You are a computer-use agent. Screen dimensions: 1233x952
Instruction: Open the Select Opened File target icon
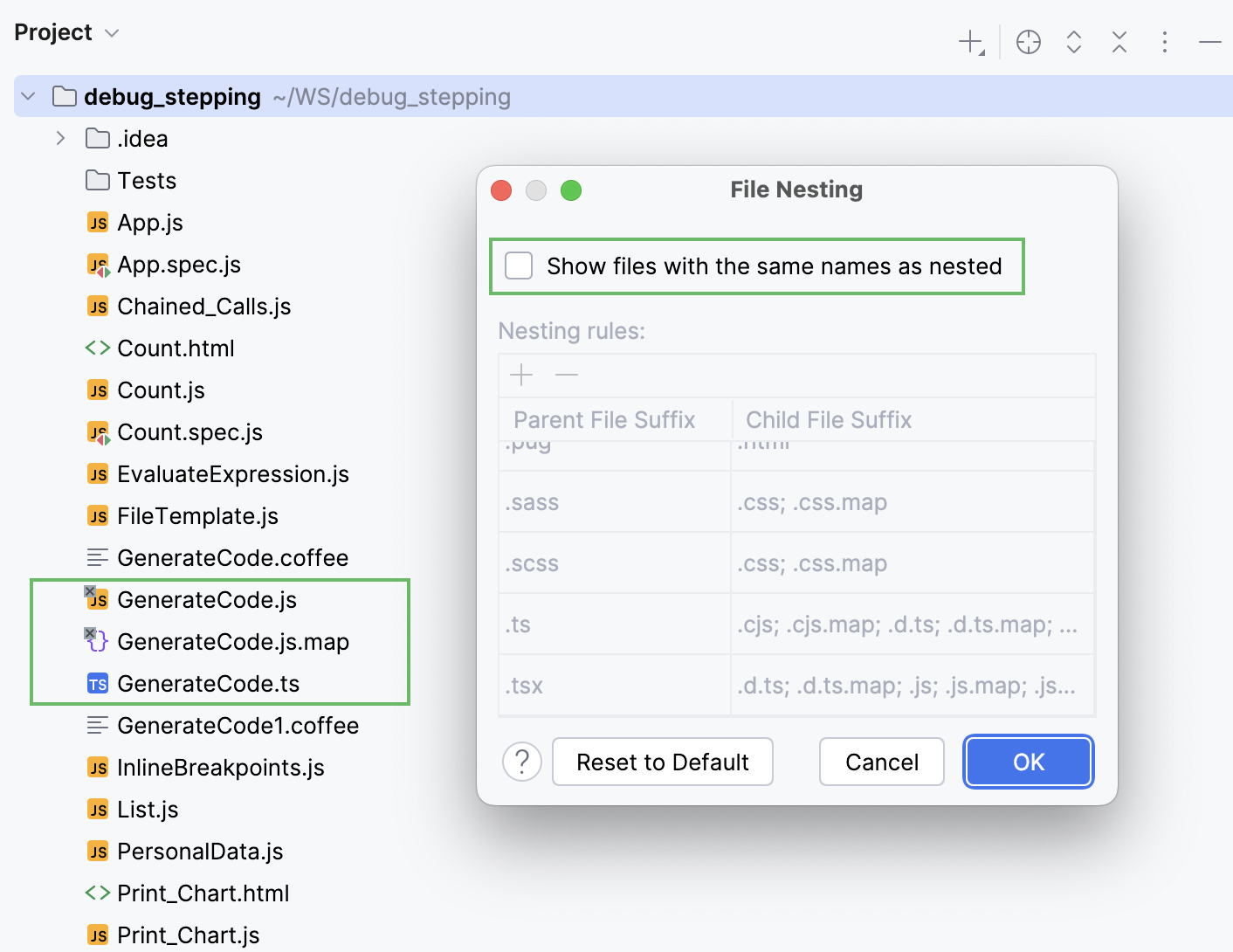pos(1028,42)
